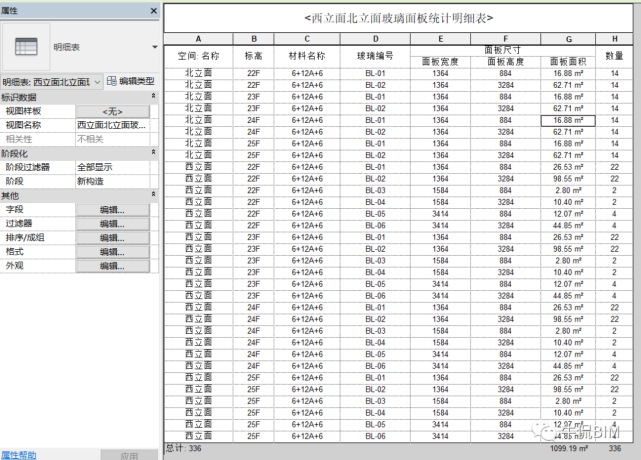Image resolution: width=641 pixels, height=460 pixels.
Task: Click the 玻璃编号 header cell
Action: (375, 56)
